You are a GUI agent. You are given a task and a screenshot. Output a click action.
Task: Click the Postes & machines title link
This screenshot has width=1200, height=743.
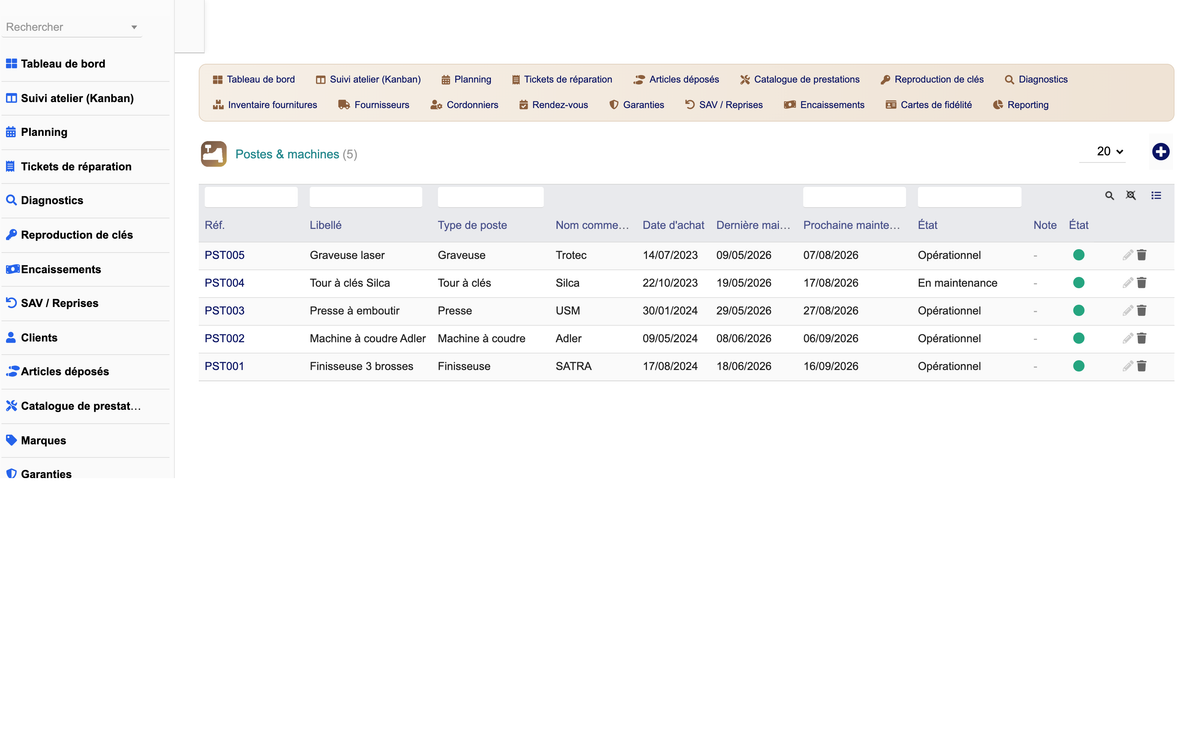pos(287,154)
